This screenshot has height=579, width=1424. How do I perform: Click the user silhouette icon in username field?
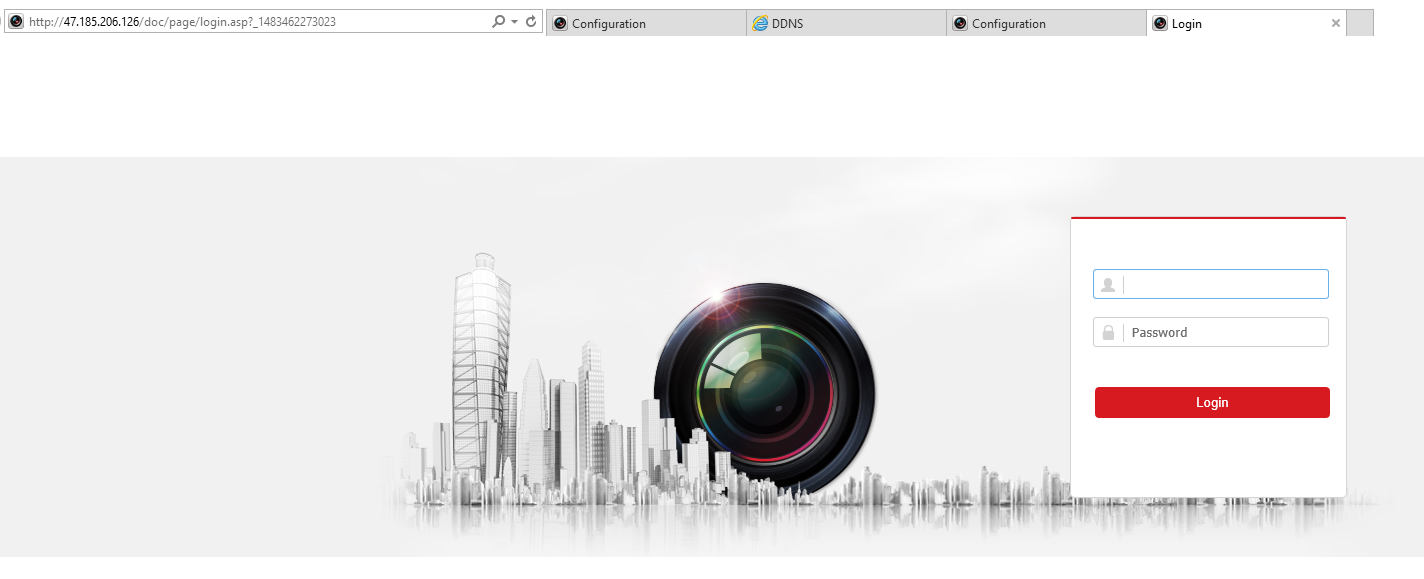click(x=1108, y=285)
